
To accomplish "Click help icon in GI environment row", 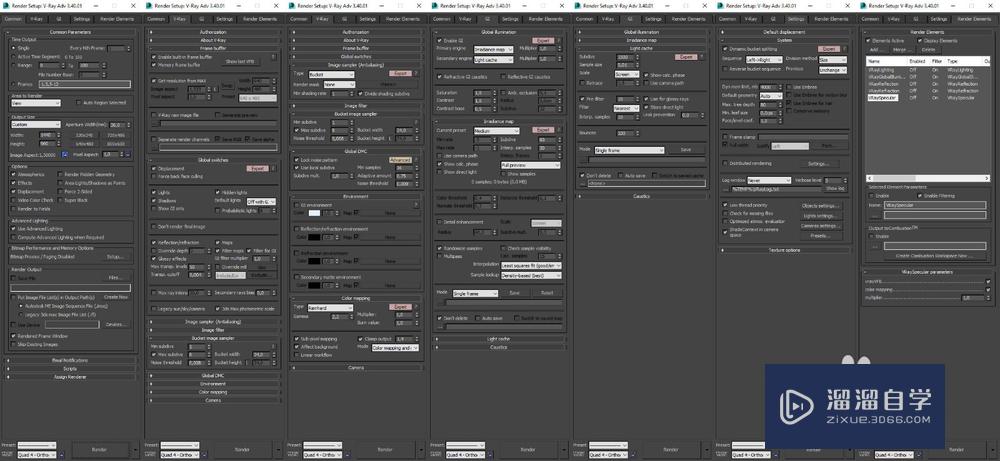I will point(416,205).
